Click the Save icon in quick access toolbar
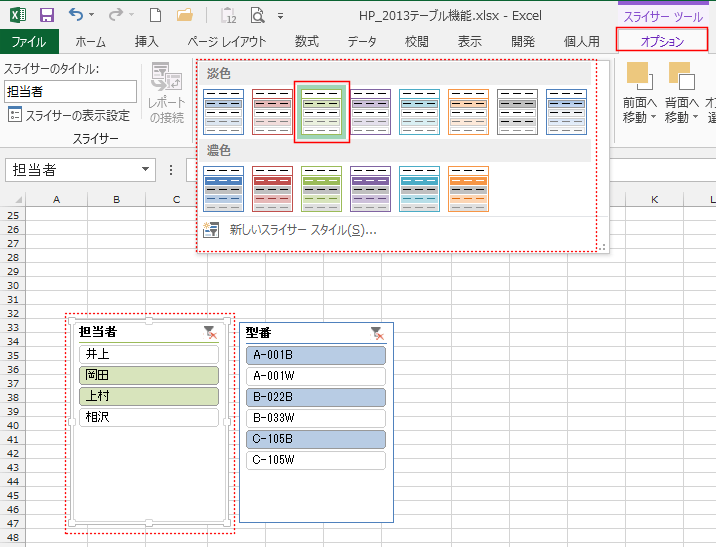This screenshot has width=716, height=547. pyautogui.click(x=46, y=15)
